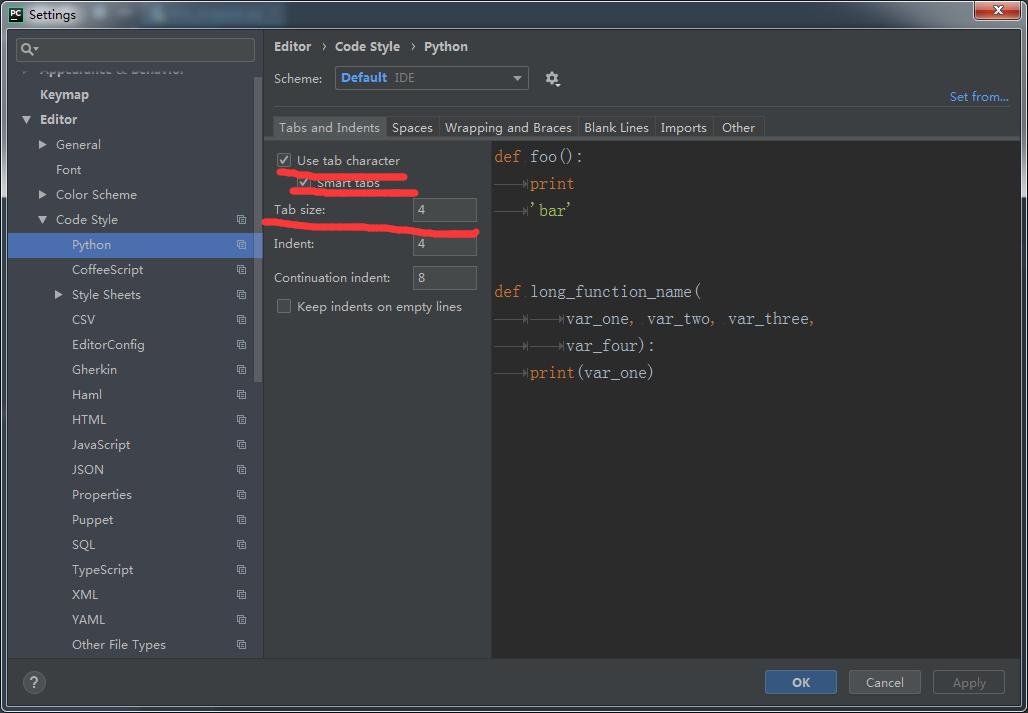The height and width of the screenshot is (713, 1028).
Task: Click the settings icon next to HTML
Action: coord(240,419)
